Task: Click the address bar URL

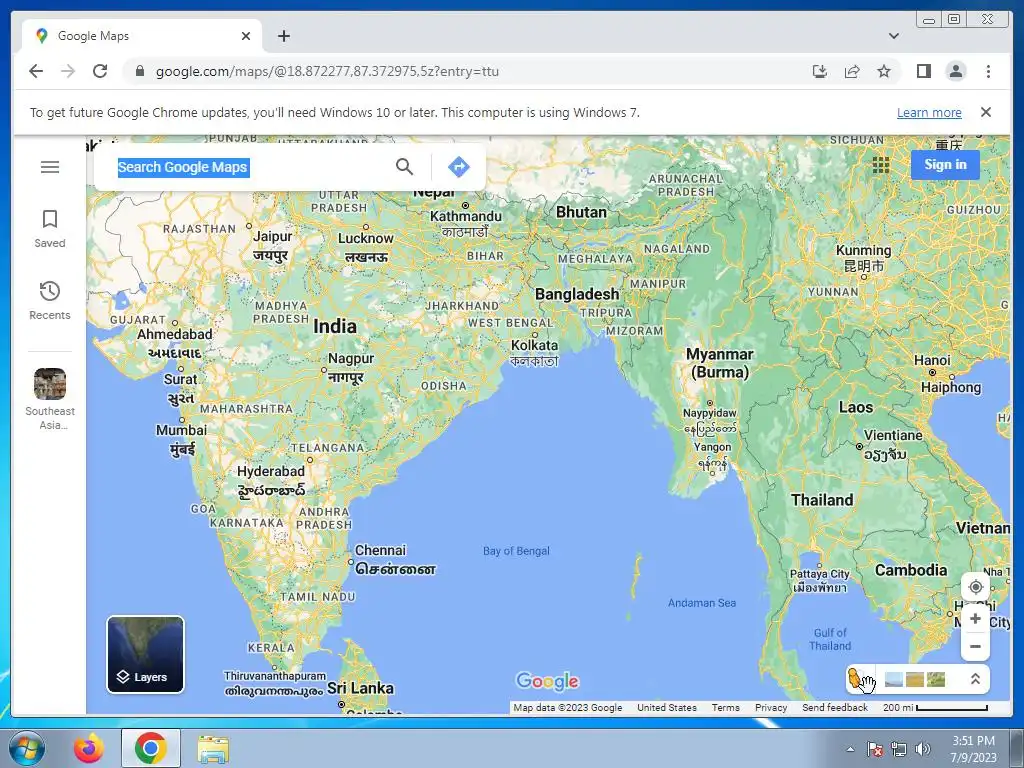Action: point(327,71)
